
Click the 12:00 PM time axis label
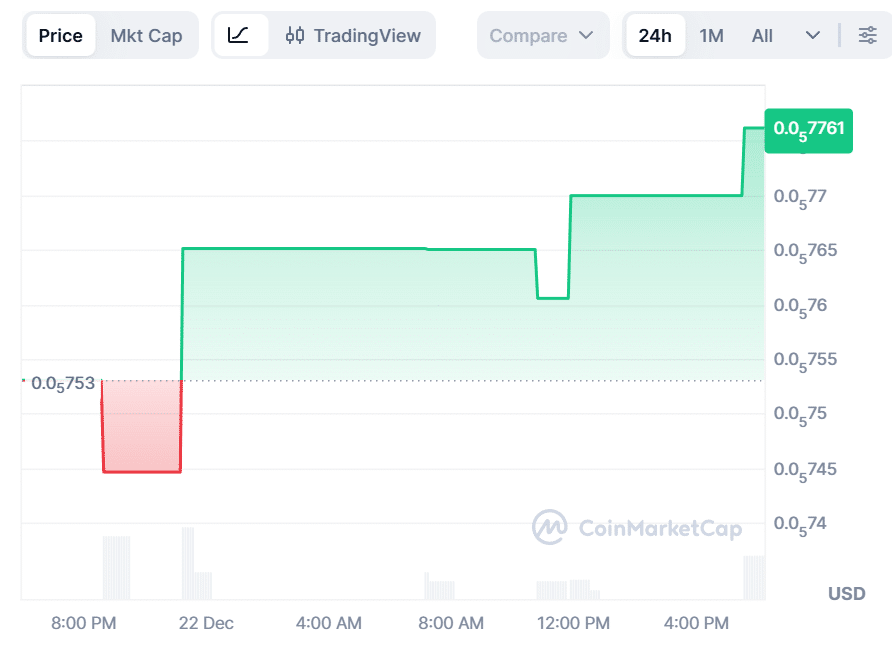[573, 623]
